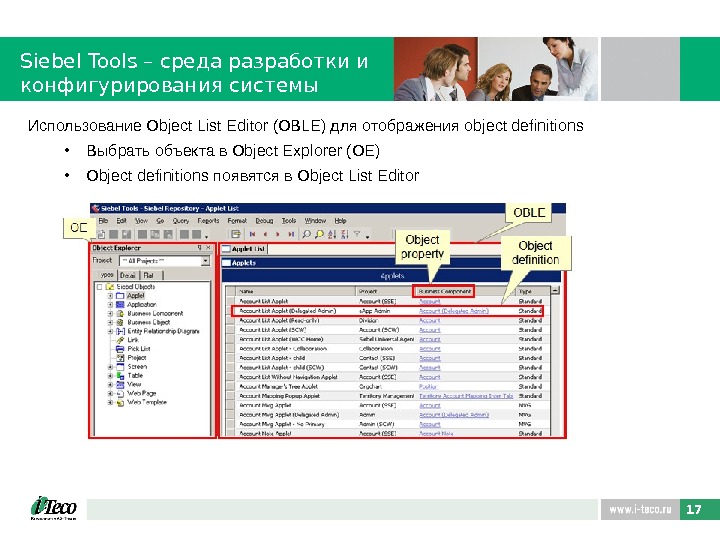Click the New Query magnifier icon
The height and width of the screenshot is (540, 720).
306,234
